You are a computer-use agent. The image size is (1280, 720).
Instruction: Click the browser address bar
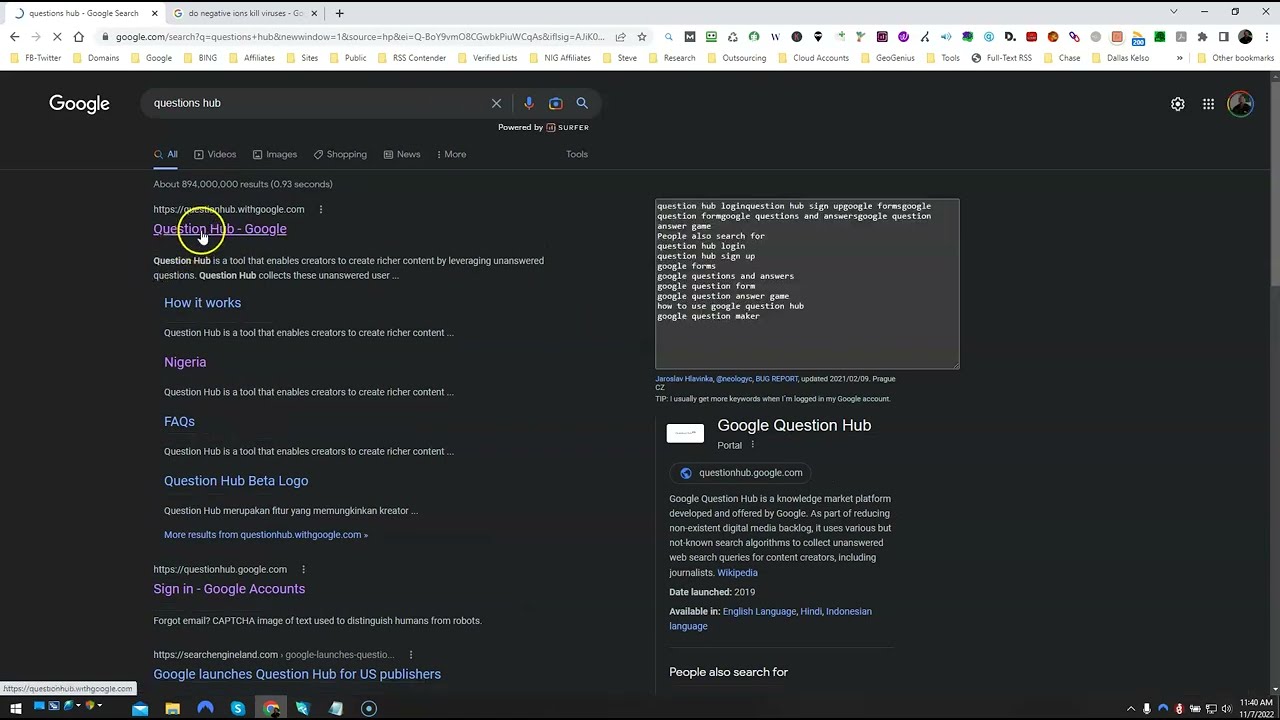point(360,37)
